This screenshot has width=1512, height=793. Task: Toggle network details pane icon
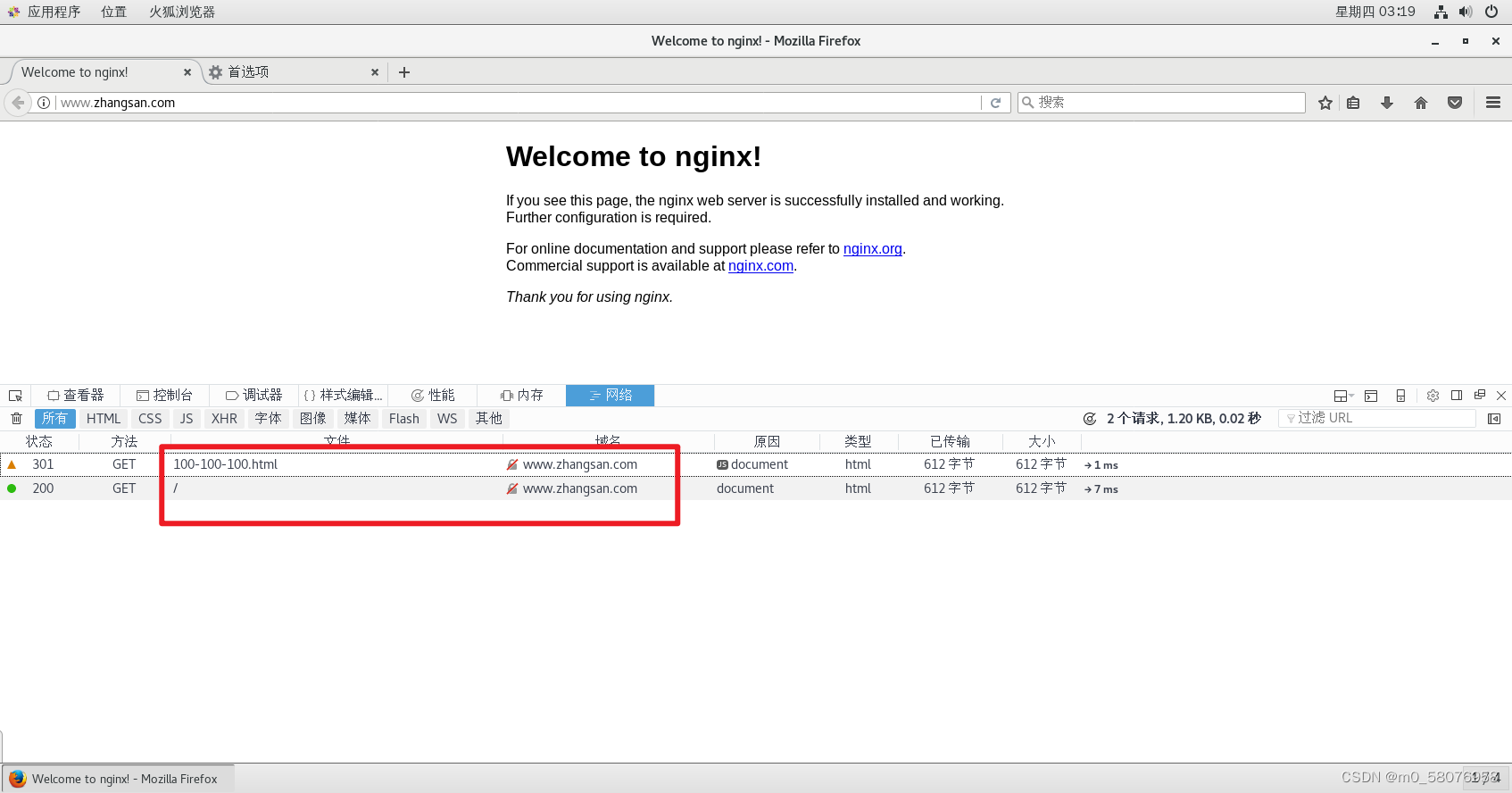[1494, 419]
